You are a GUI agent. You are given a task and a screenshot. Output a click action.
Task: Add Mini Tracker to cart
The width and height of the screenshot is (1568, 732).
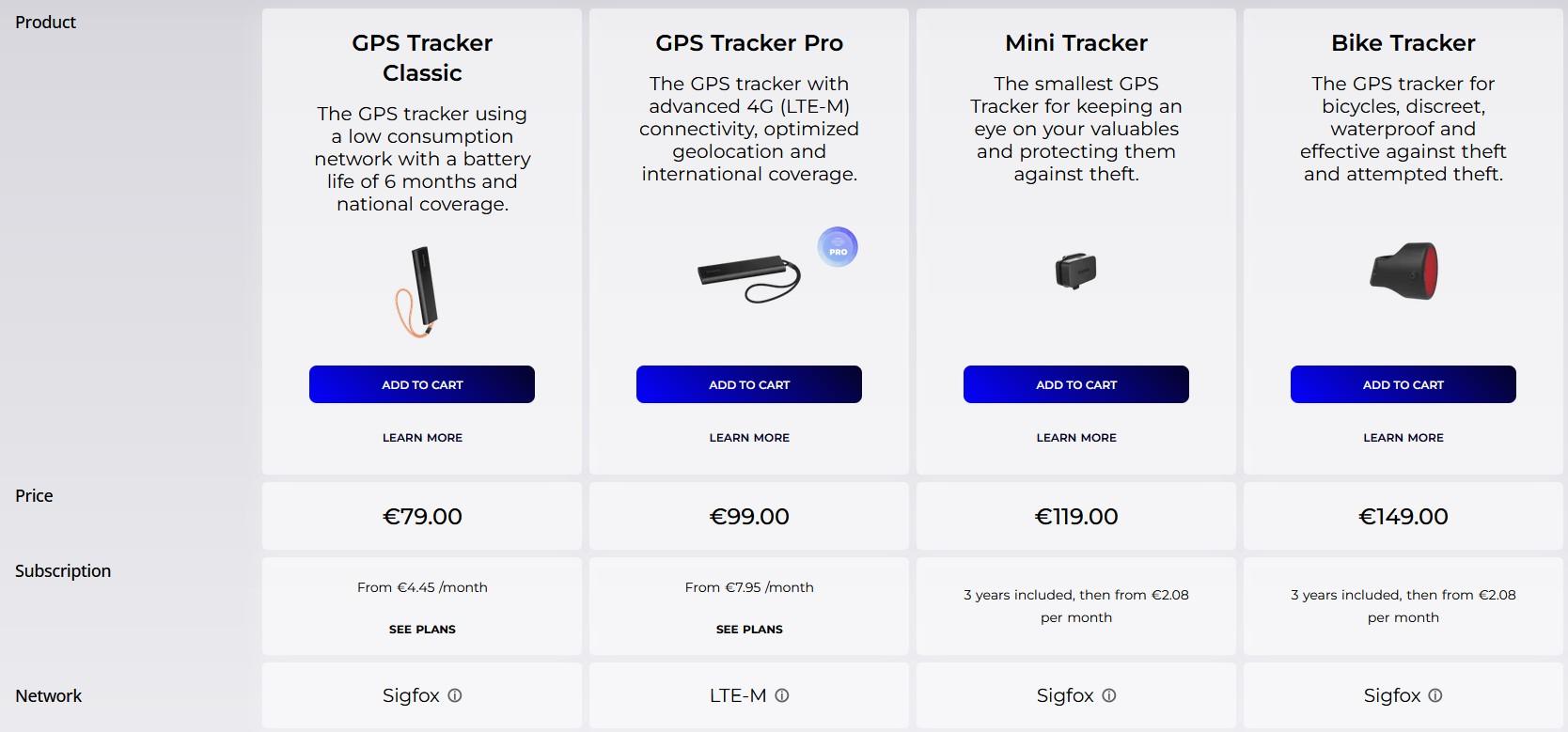(x=1076, y=384)
